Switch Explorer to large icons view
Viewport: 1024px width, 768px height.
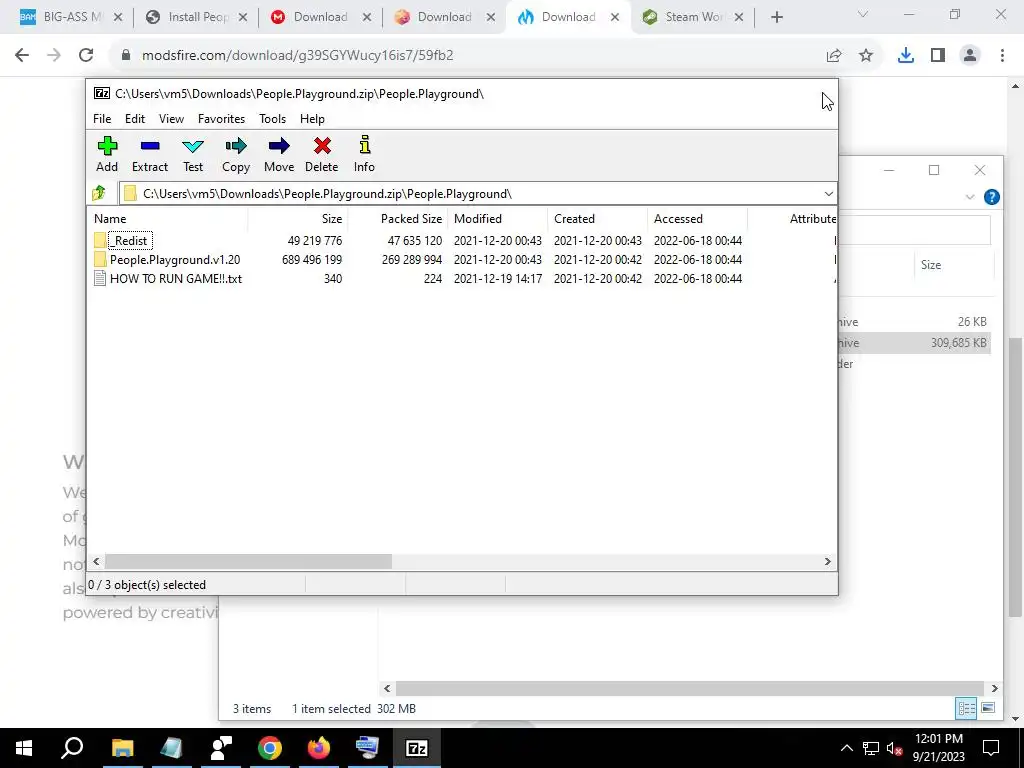988,709
